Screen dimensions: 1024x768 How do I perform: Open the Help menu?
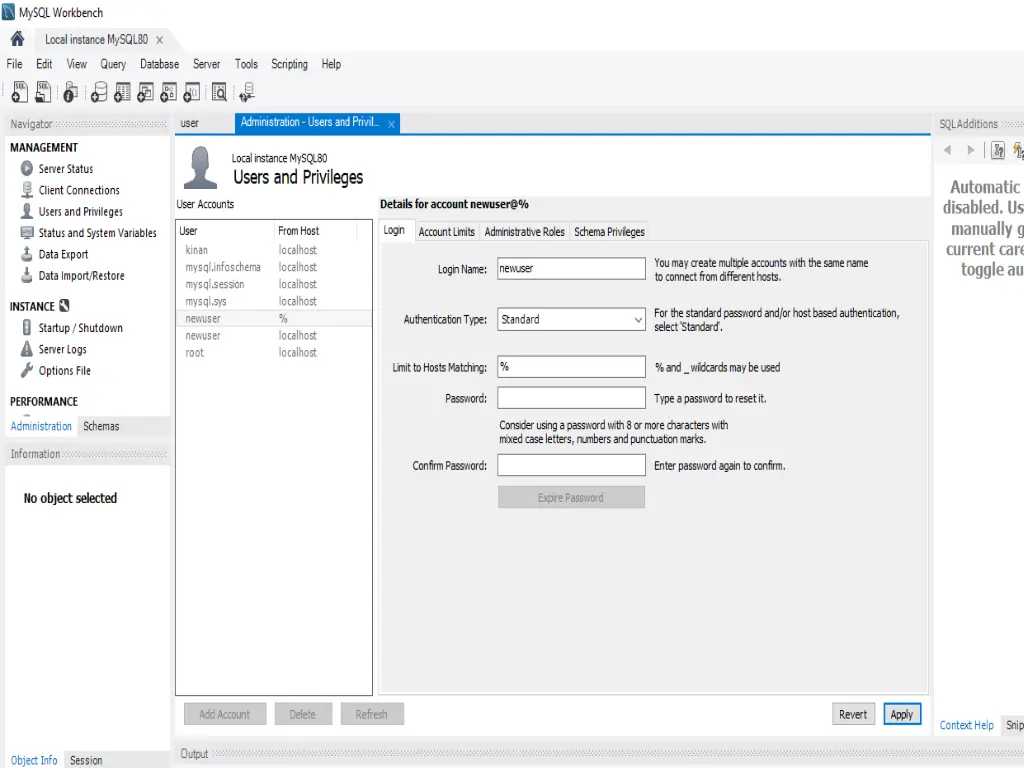coord(331,64)
